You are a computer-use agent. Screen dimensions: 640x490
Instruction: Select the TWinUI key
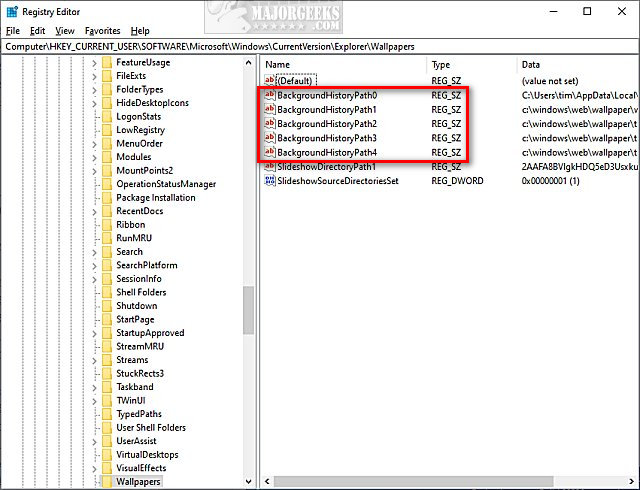(131, 401)
